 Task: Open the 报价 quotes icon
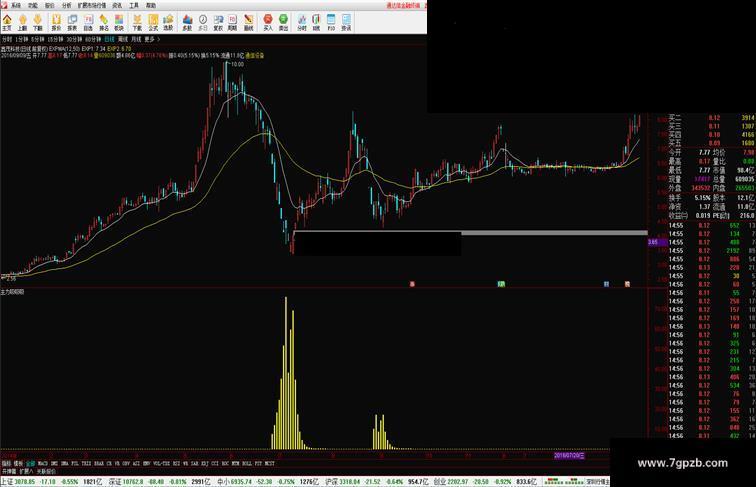56,22
